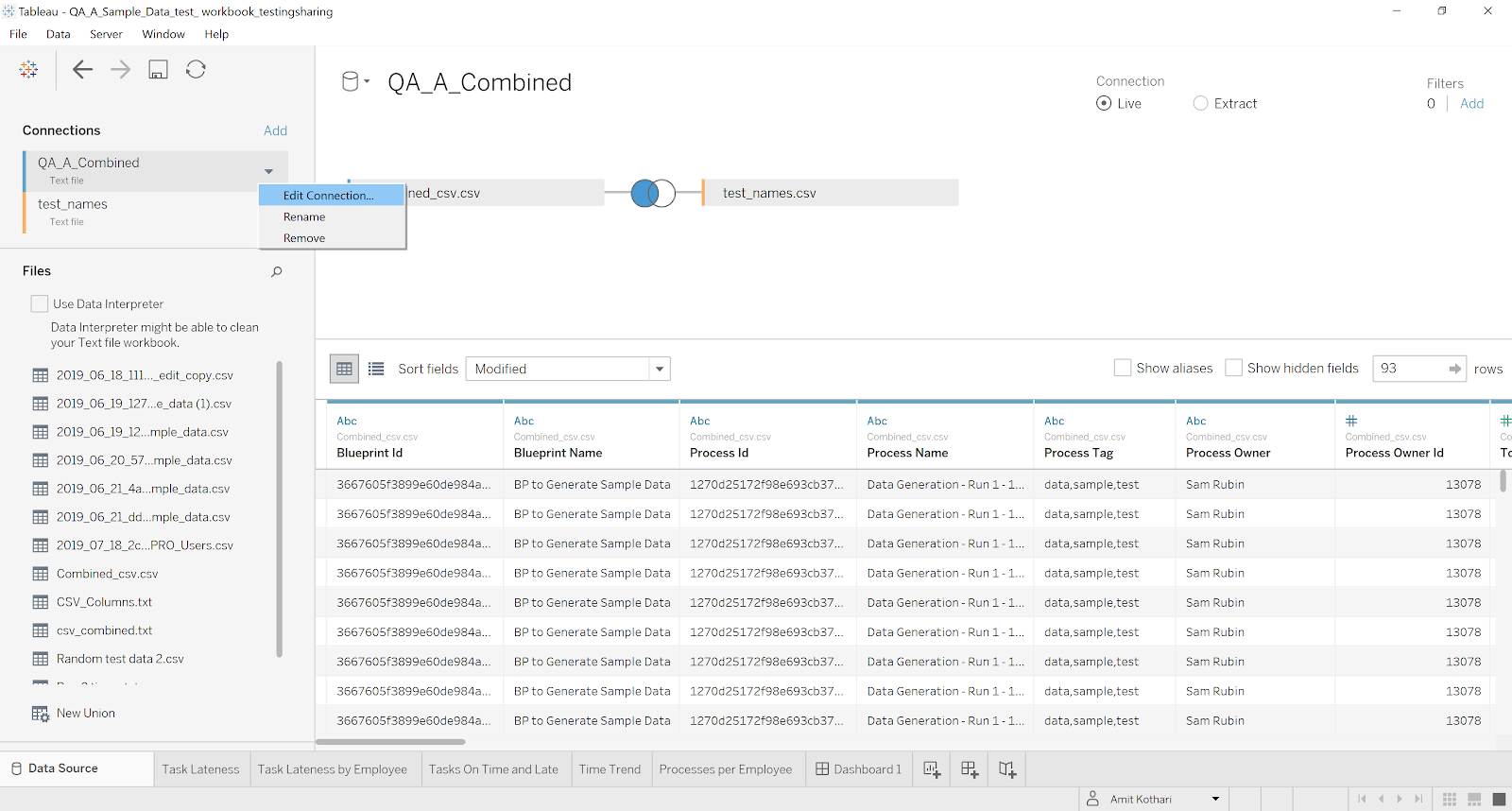
Task: Go back with the left arrow icon
Action: click(82, 69)
